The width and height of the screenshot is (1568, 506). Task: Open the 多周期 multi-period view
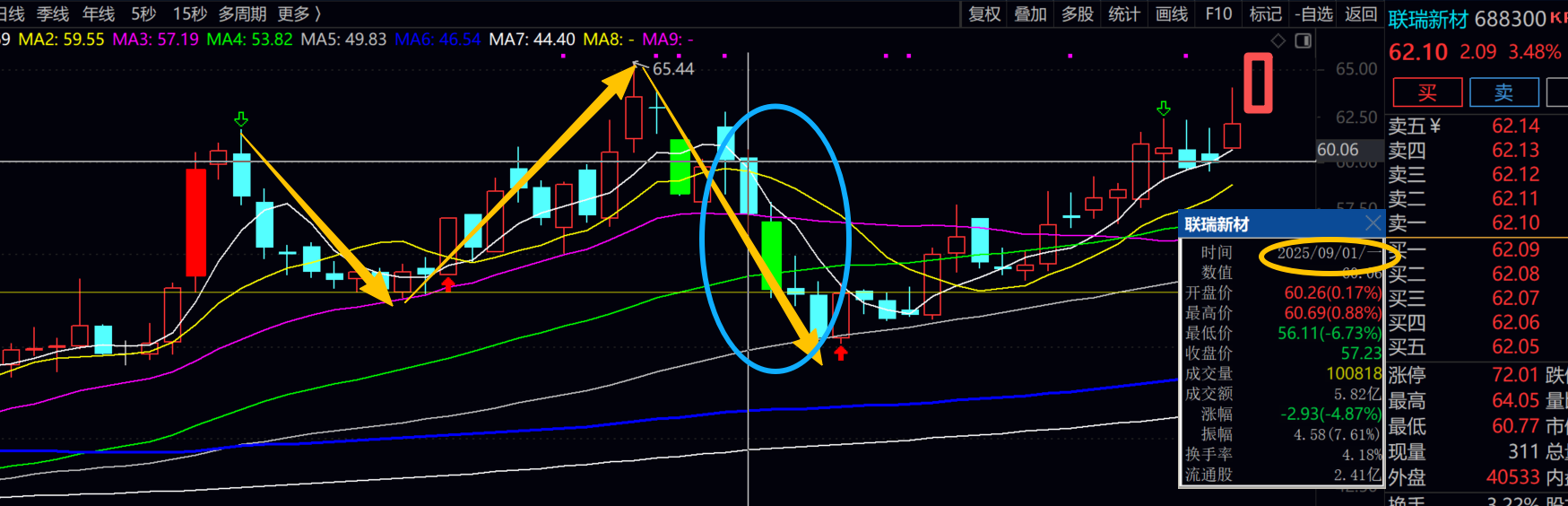tap(242, 13)
